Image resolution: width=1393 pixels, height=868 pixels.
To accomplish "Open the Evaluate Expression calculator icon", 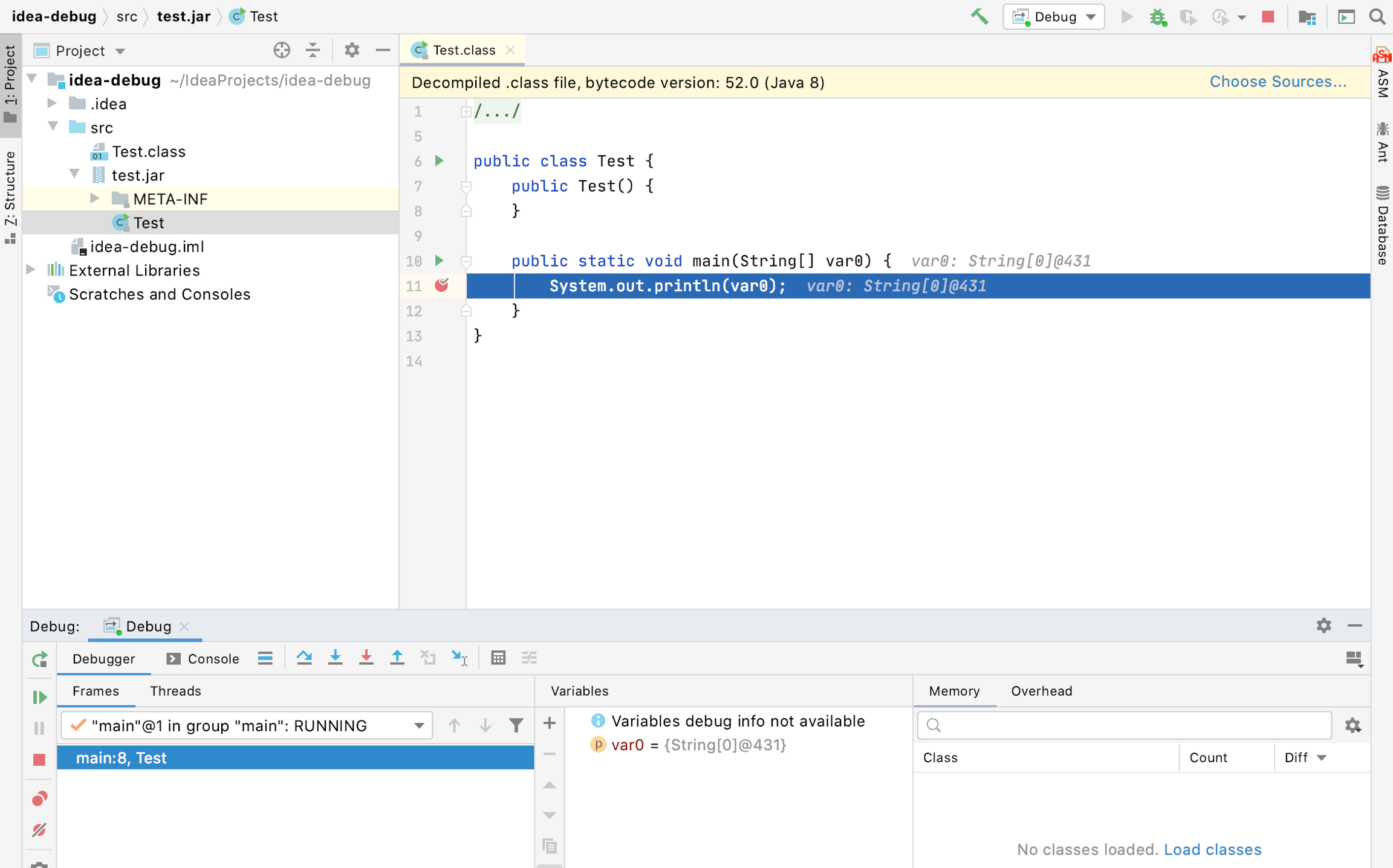I will tap(498, 658).
